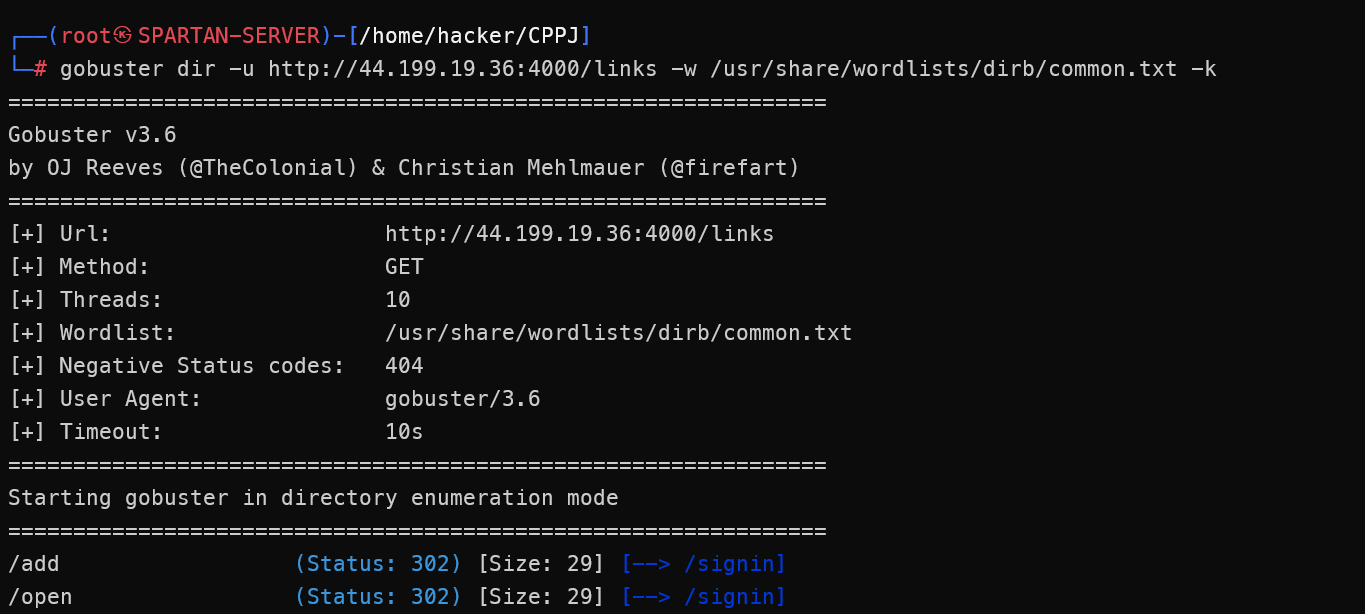Click the /home/hacker/CPPJ working directory path

click(x=469, y=36)
